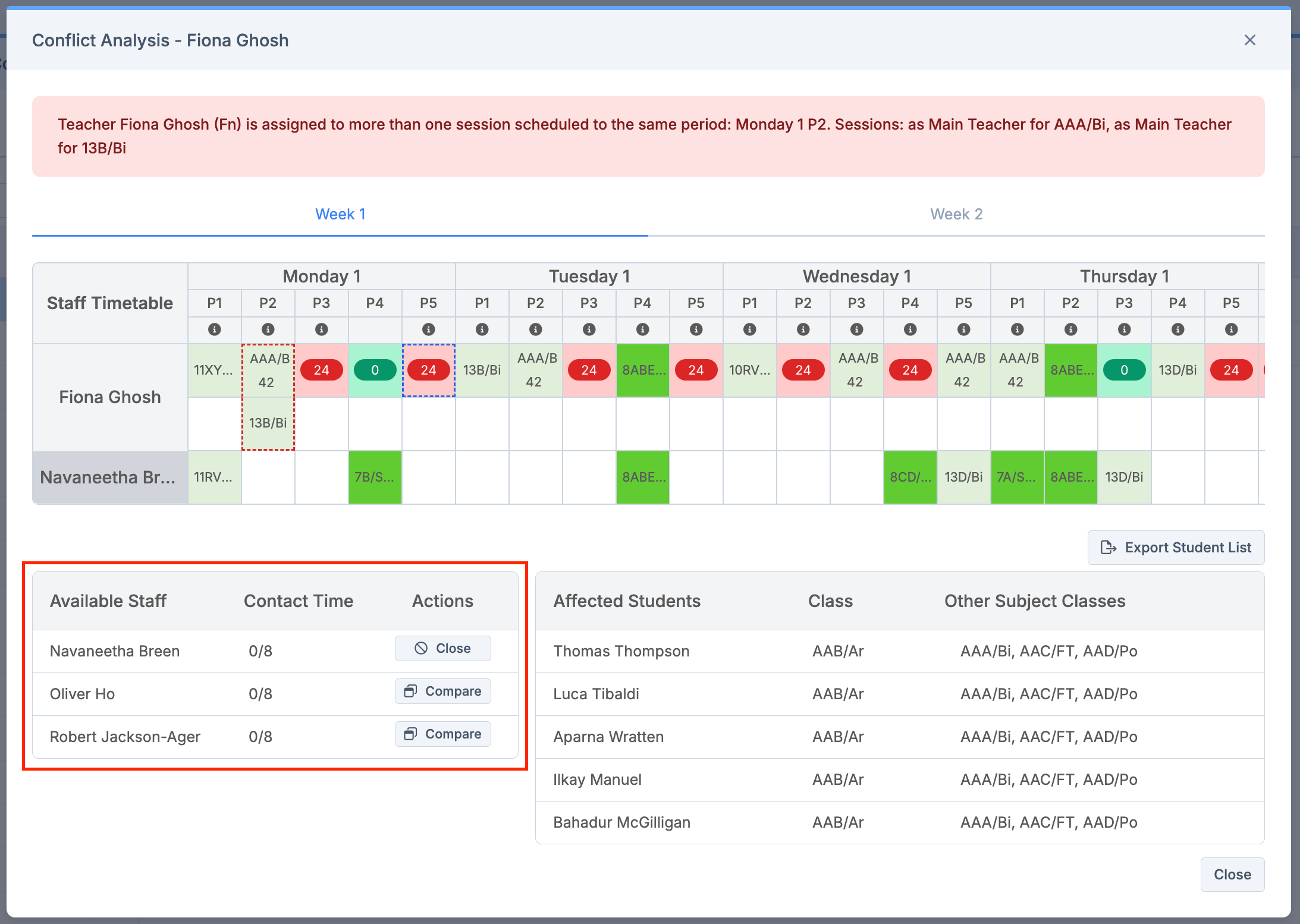Click the green 0 badge Monday P4

coord(375,370)
